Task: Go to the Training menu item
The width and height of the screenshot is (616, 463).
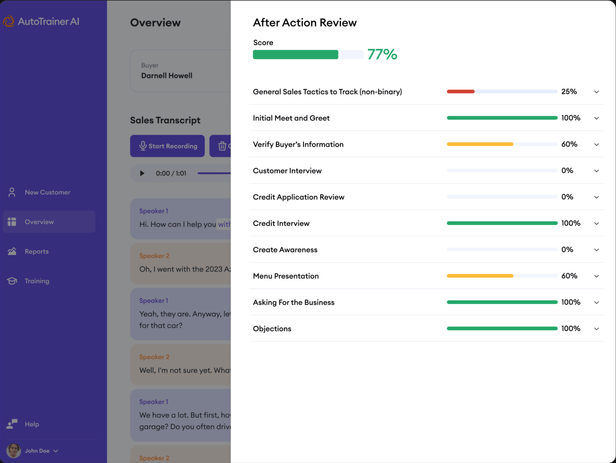Action: pos(37,281)
